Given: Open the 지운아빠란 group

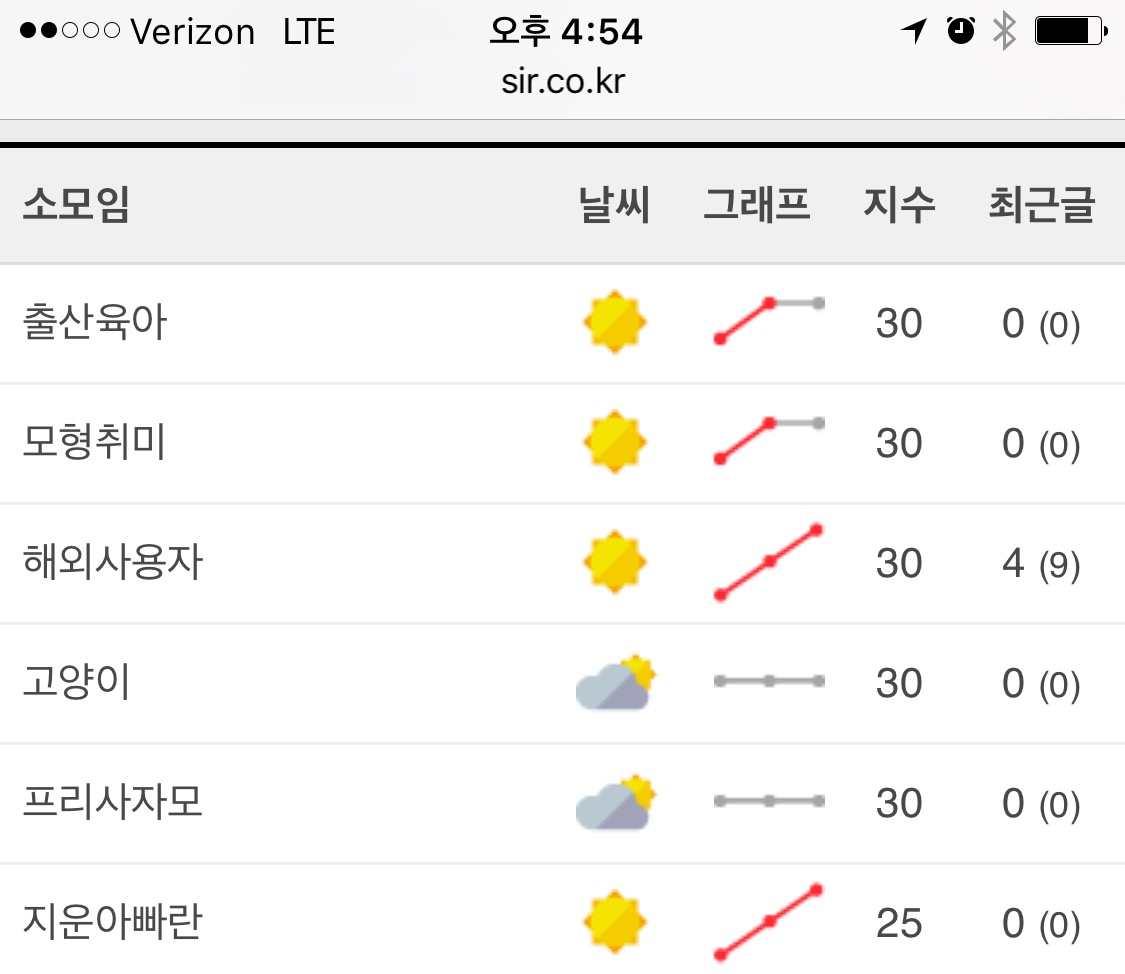Looking at the screenshot, I should (113, 922).
